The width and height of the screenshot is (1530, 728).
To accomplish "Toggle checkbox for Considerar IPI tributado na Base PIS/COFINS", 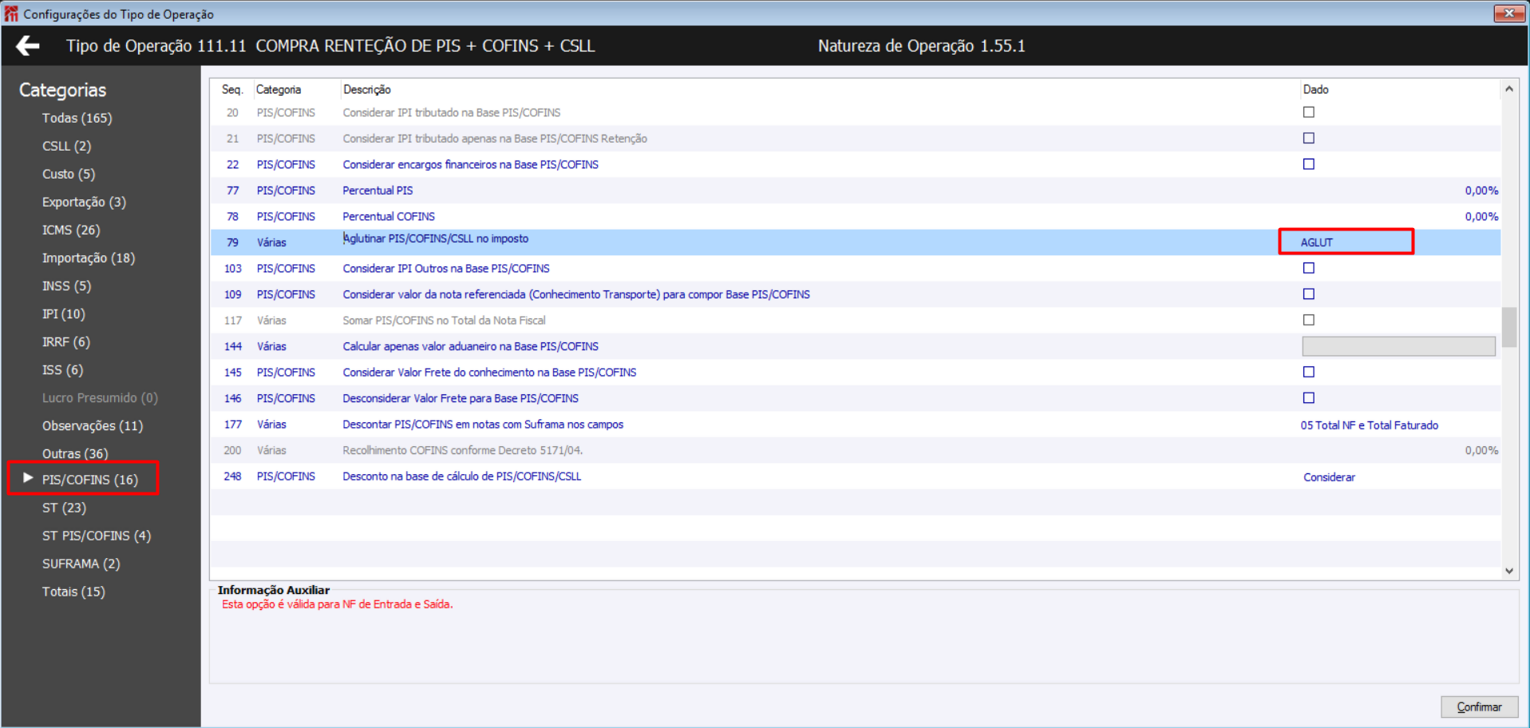I will (1308, 112).
